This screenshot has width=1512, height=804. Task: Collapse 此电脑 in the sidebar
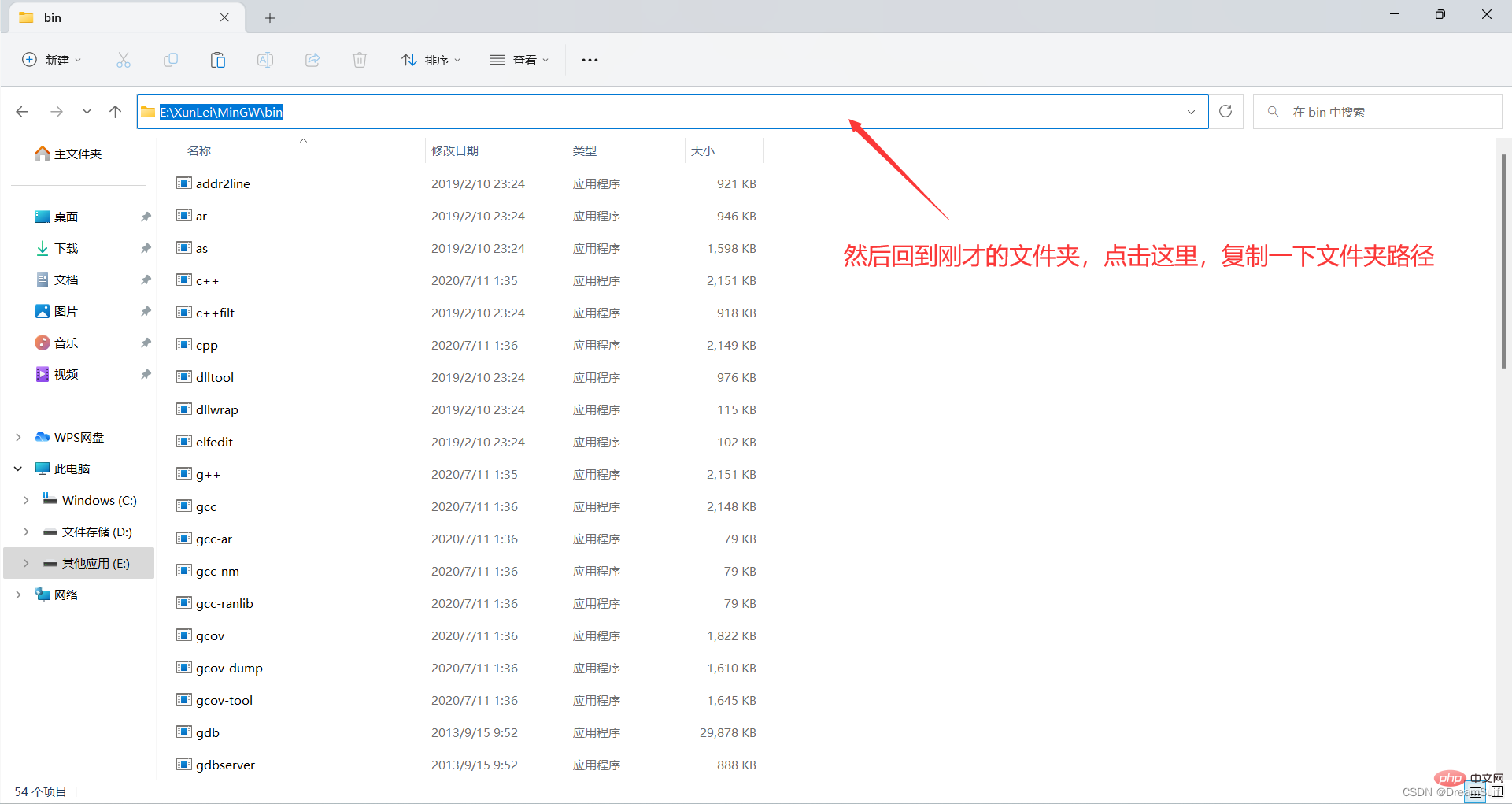[x=17, y=468]
